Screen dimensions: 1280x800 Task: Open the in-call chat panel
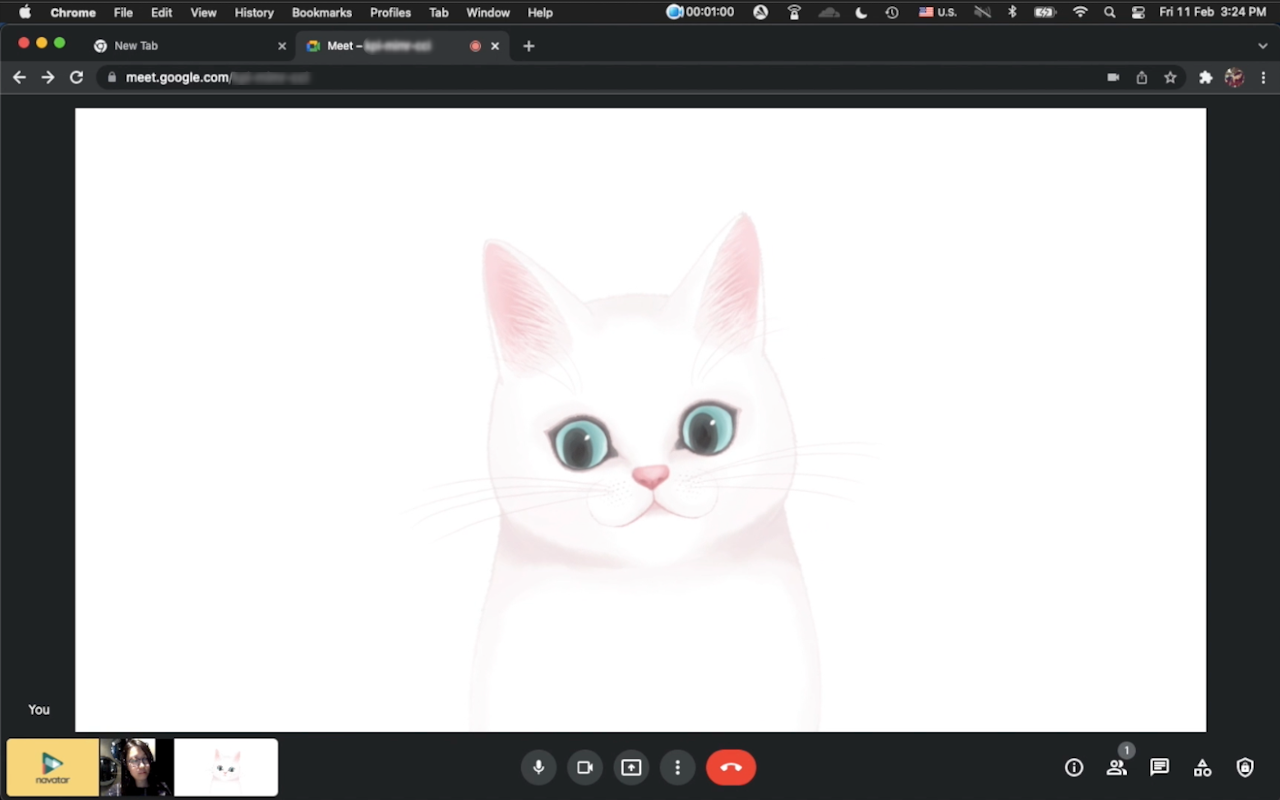1159,767
